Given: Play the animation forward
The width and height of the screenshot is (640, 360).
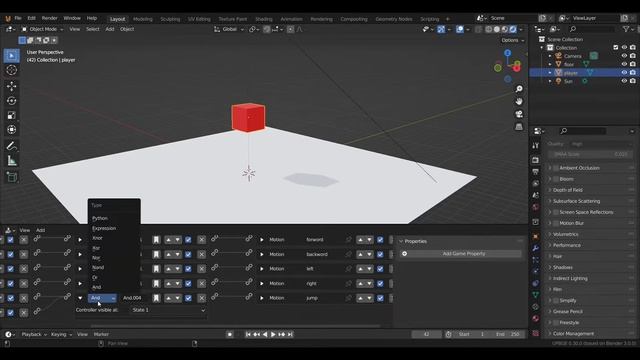Looking at the screenshot, I should (273, 335).
